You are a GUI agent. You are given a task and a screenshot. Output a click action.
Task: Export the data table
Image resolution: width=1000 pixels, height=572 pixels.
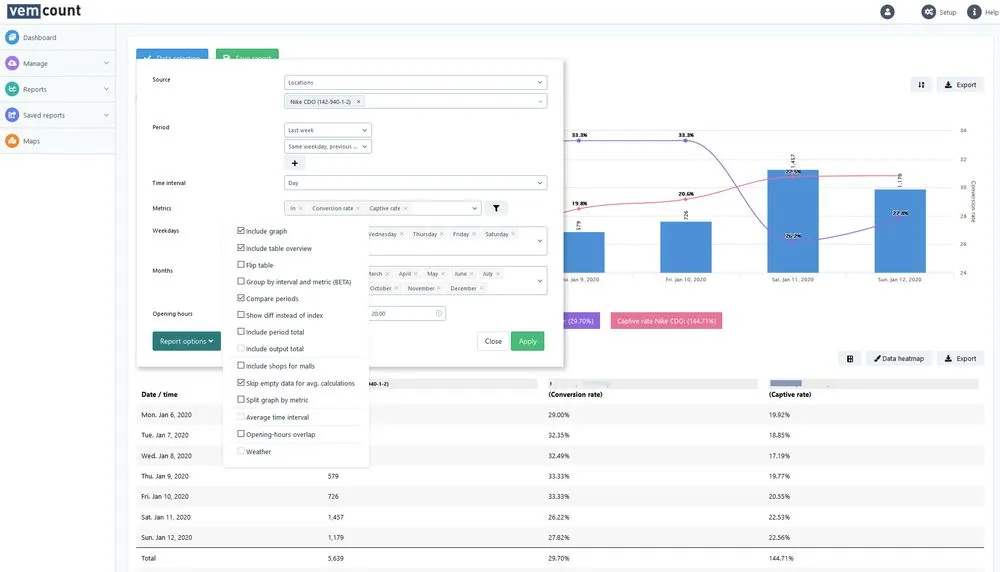tap(960, 358)
